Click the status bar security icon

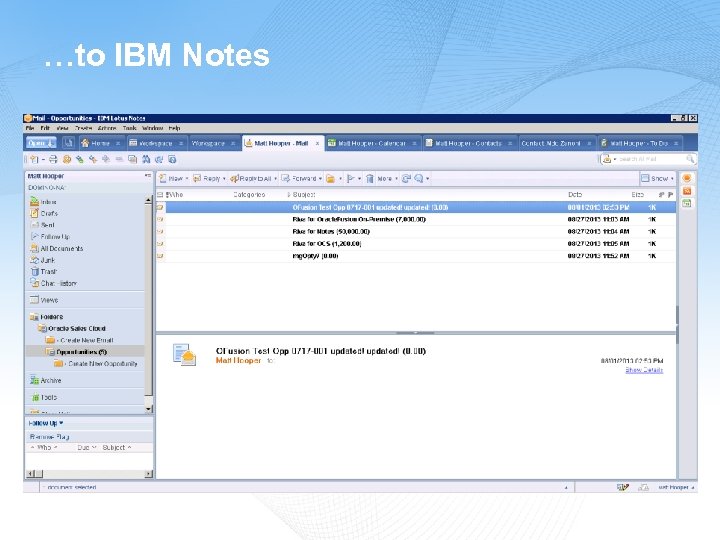(623, 487)
